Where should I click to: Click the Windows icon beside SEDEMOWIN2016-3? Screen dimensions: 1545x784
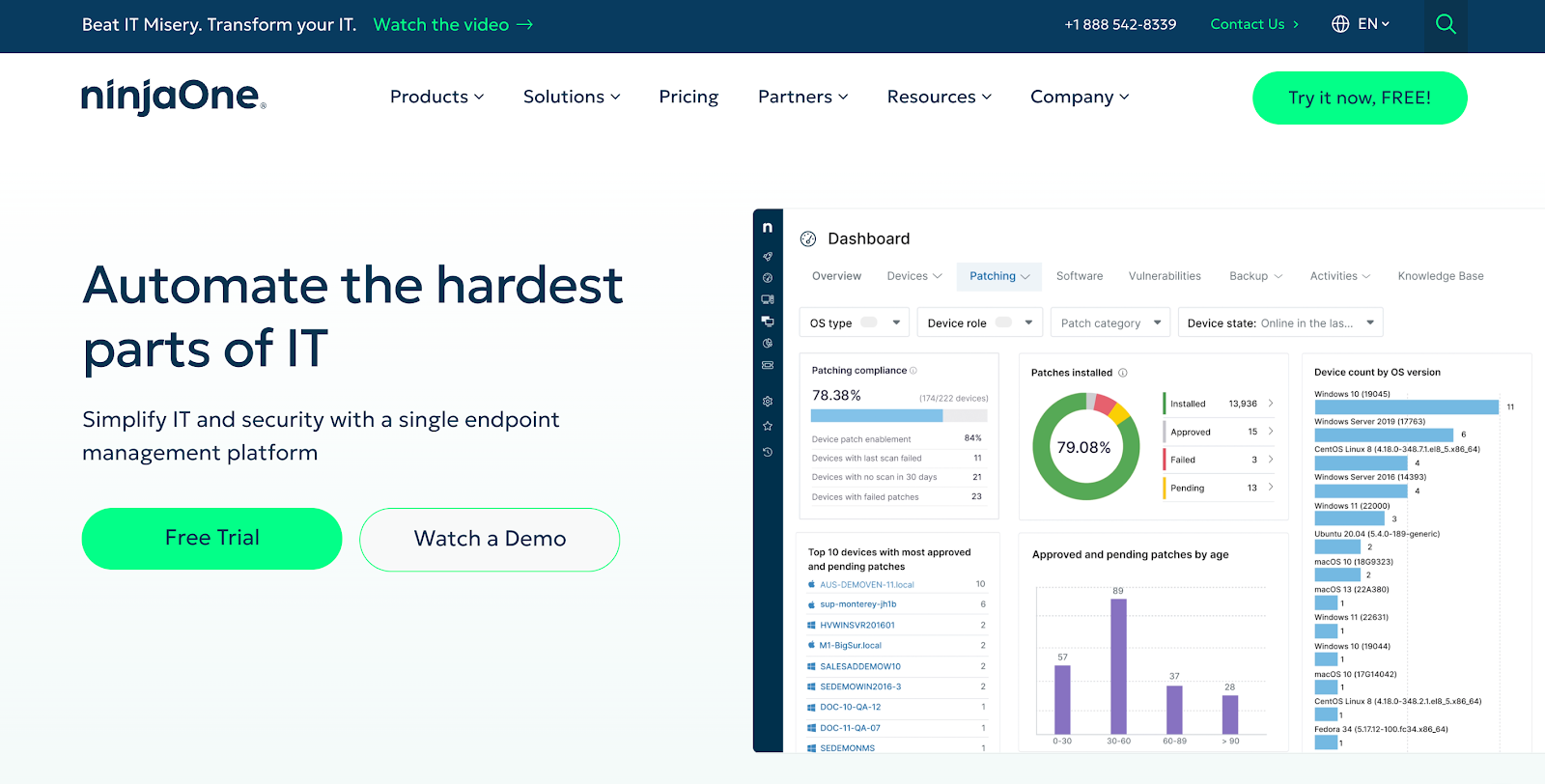click(811, 686)
